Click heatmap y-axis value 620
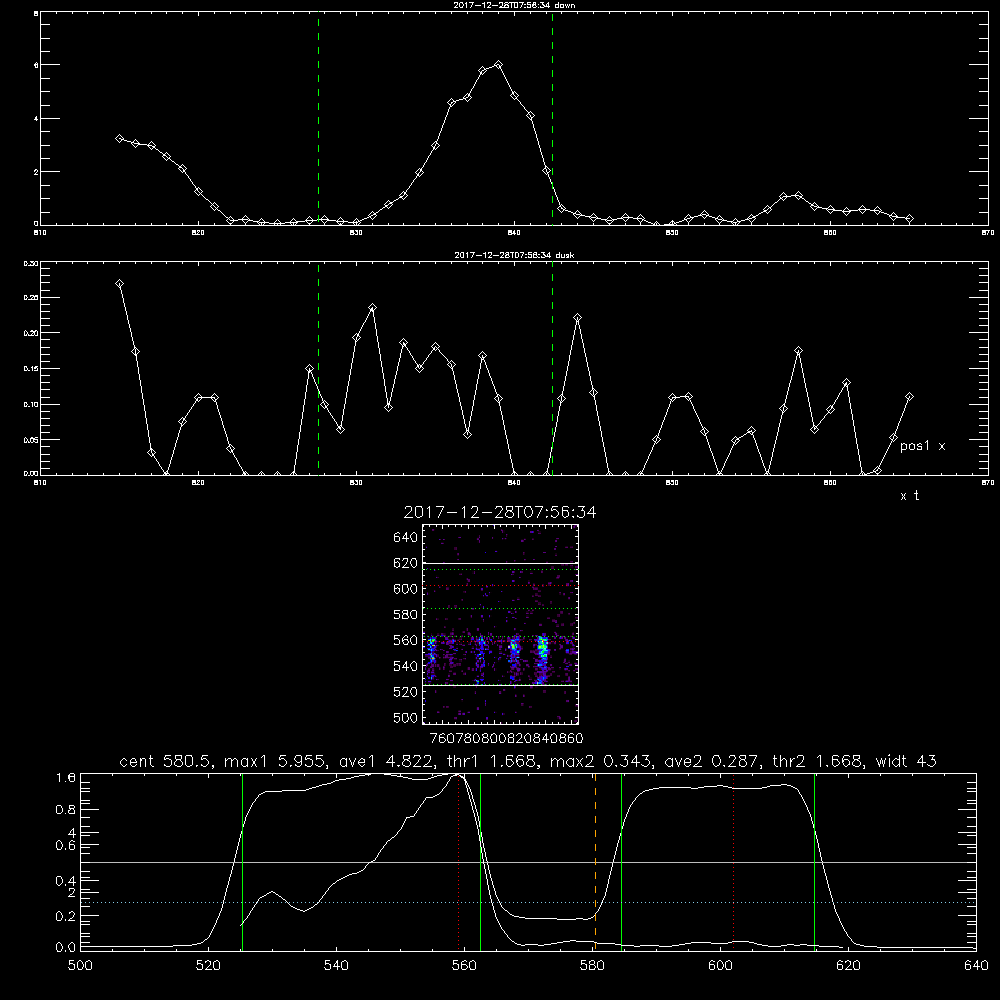Viewport: 1000px width, 1000px height. pyautogui.click(x=406, y=563)
